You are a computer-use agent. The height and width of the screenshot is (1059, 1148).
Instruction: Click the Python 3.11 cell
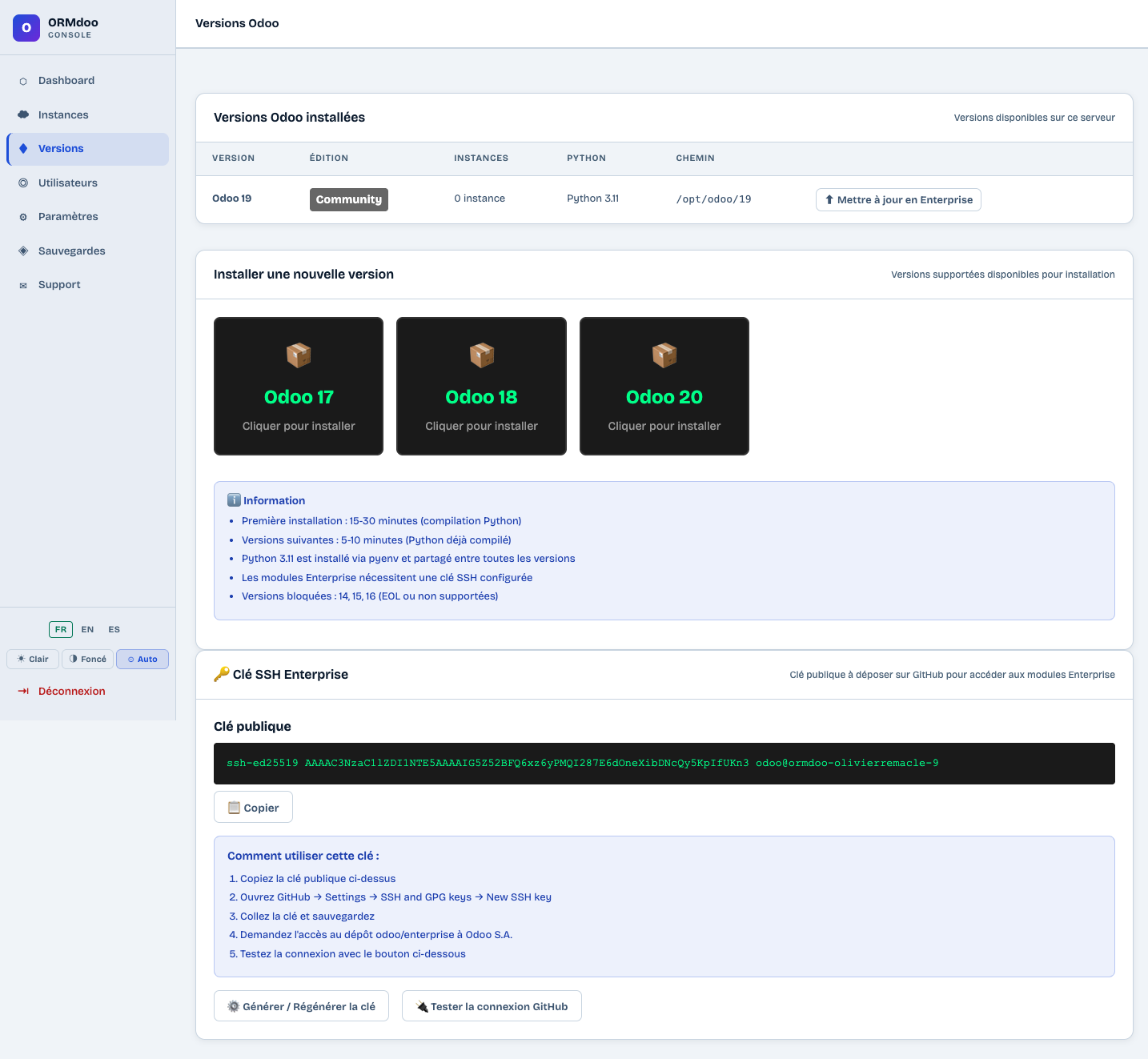[593, 199]
